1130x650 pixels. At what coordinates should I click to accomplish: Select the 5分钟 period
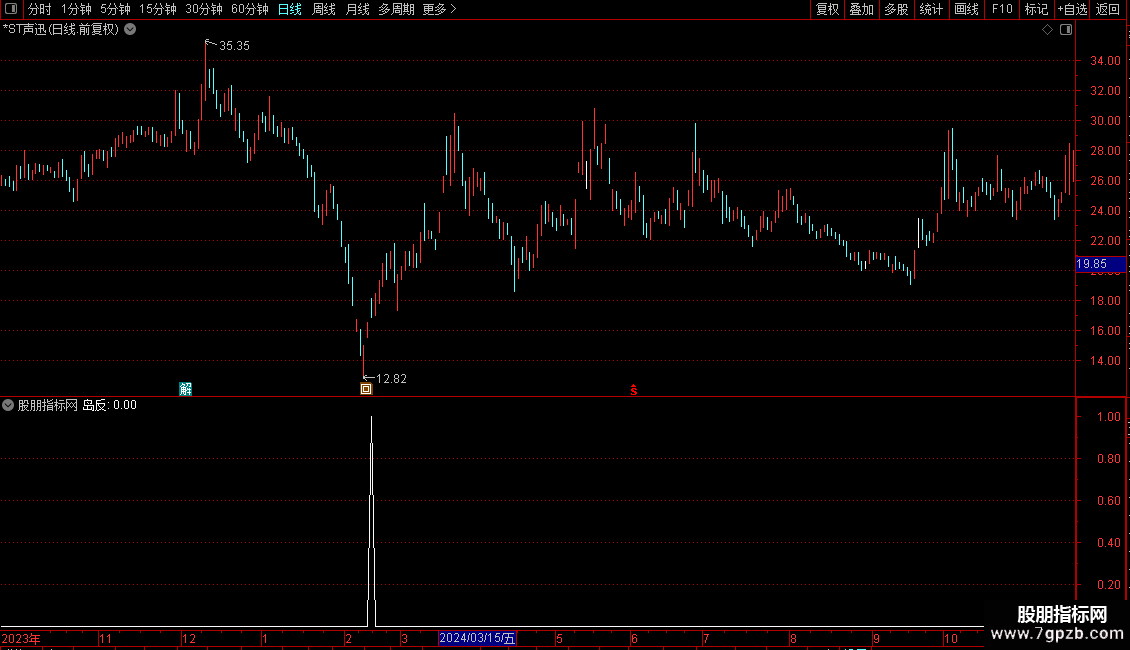point(115,9)
